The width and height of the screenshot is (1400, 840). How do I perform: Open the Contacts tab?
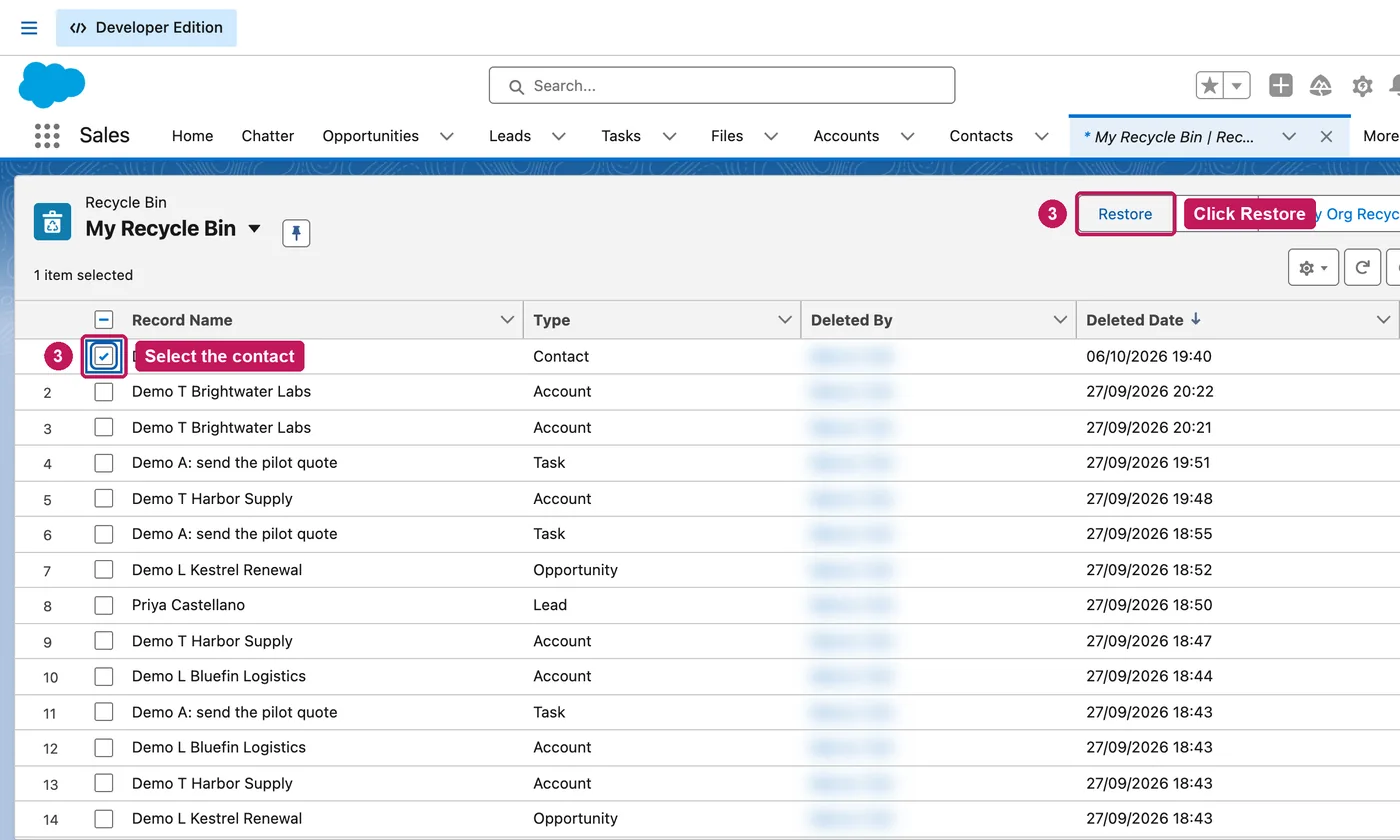tap(981, 136)
